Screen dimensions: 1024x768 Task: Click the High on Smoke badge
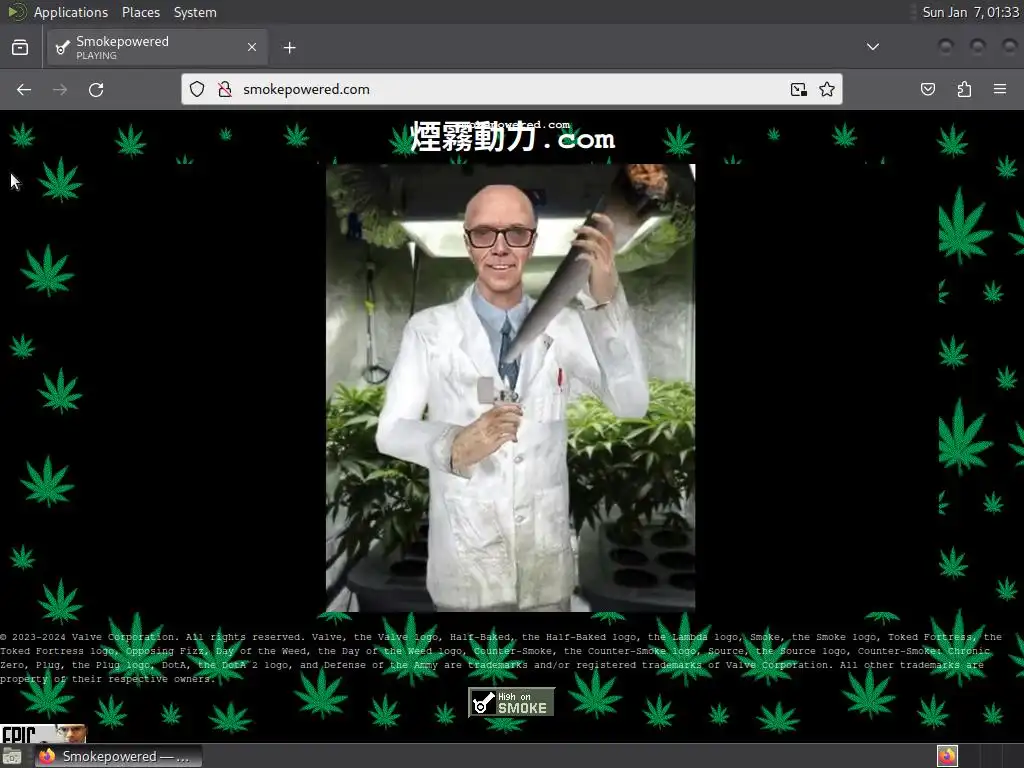511,702
